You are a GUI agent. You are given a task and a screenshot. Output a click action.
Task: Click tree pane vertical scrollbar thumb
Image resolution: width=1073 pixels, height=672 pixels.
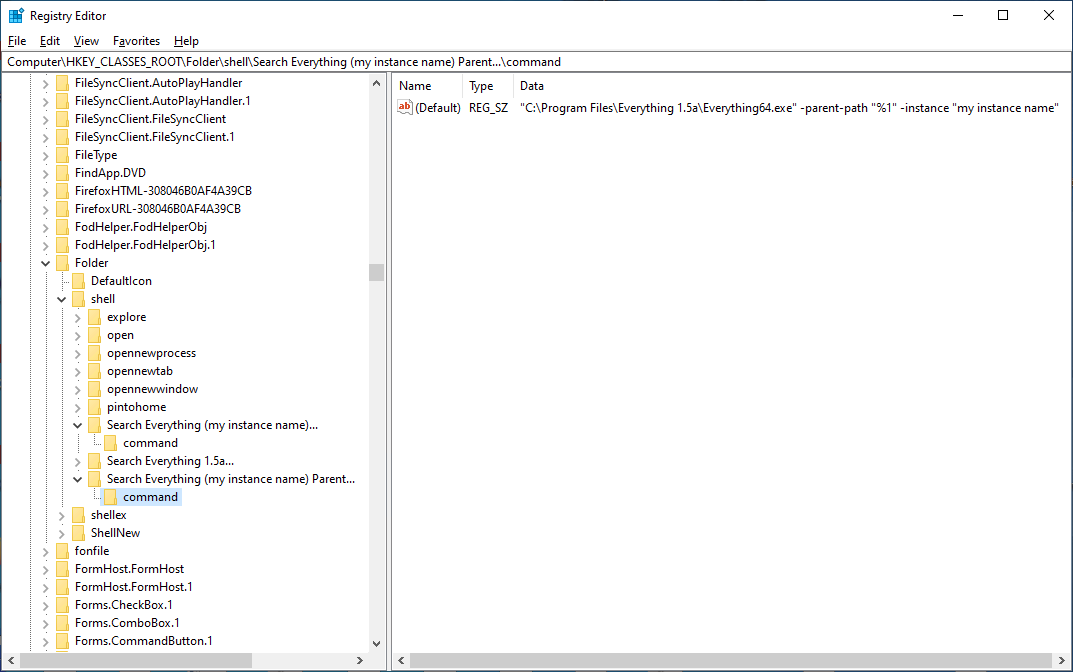(x=376, y=272)
